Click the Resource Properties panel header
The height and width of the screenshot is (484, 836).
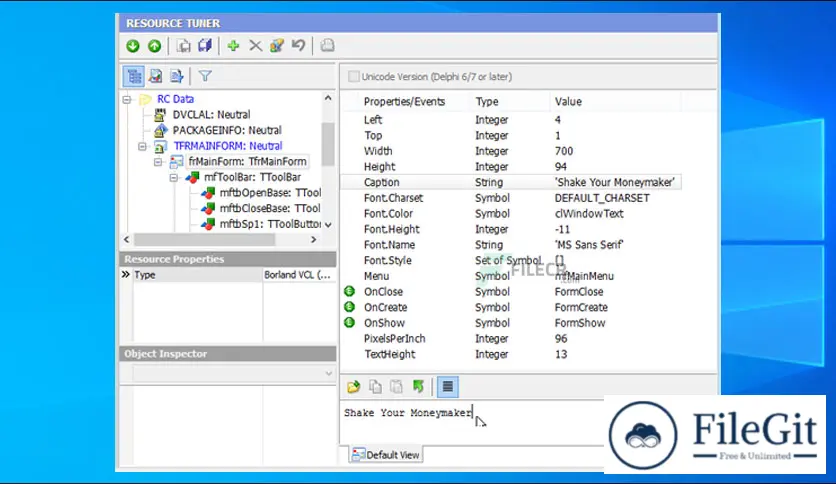click(x=228, y=259)
